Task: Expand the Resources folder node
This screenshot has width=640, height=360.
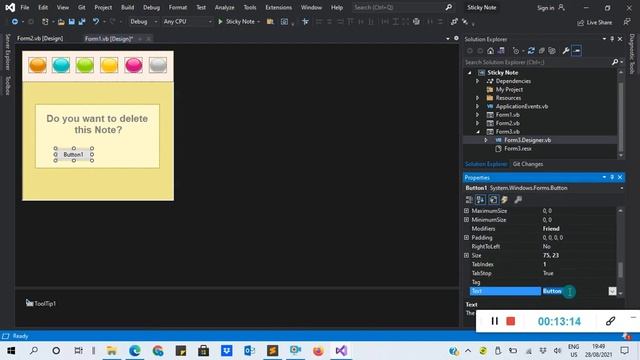Action: (x=477, y=98)
